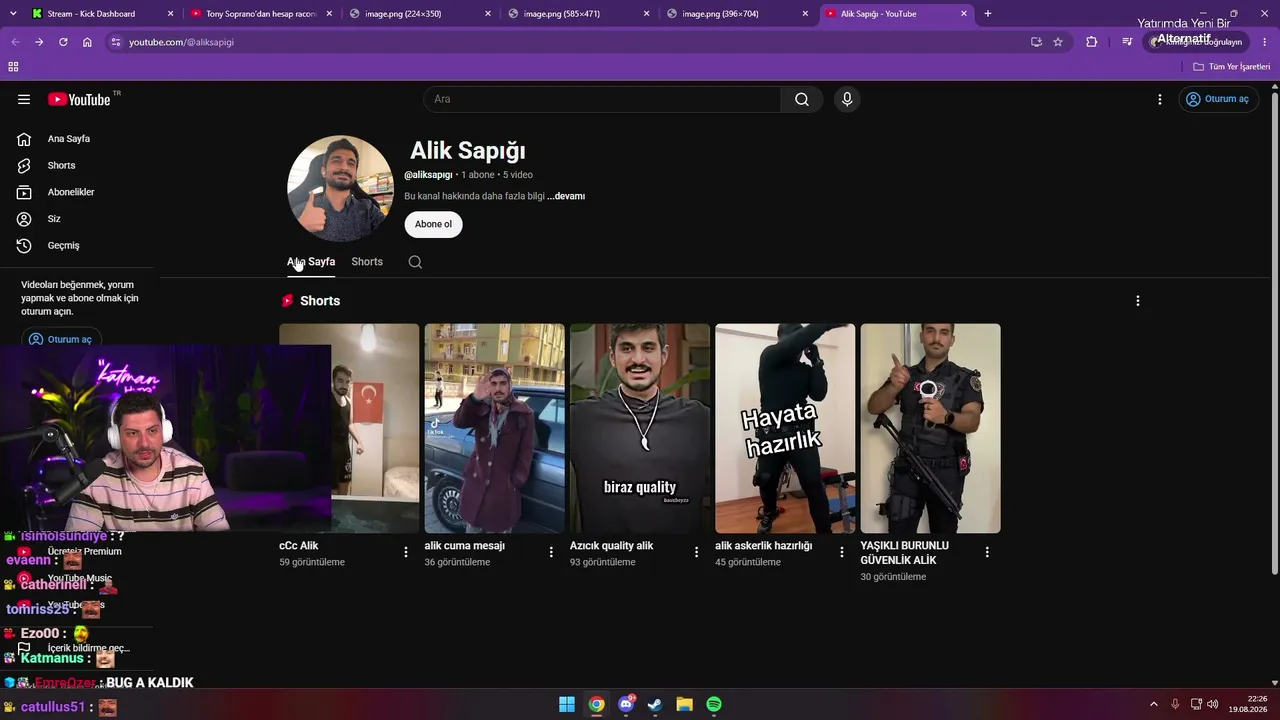1280x720 pixels.
Task: Bookmark this page with the star icon
Action: pos(1058,42)
